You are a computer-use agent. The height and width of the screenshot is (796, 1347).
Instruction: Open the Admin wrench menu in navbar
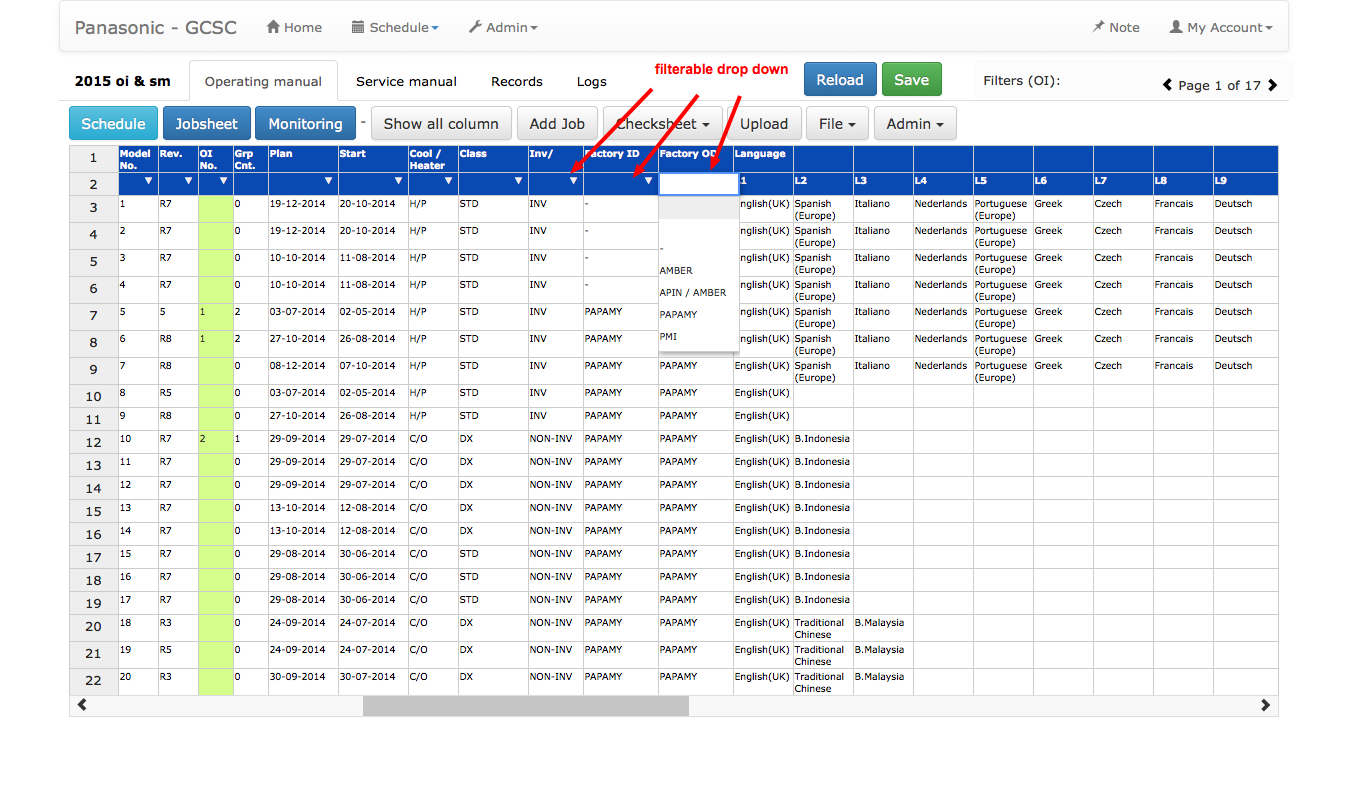502,28
